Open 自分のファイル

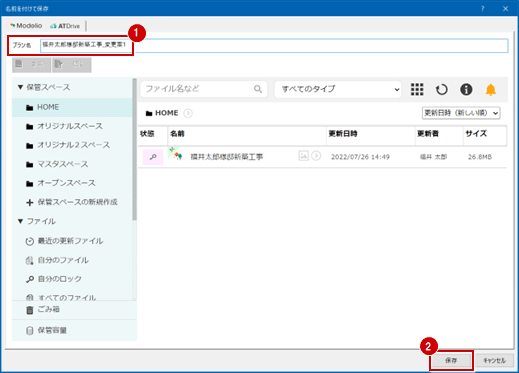coord(57,260)
